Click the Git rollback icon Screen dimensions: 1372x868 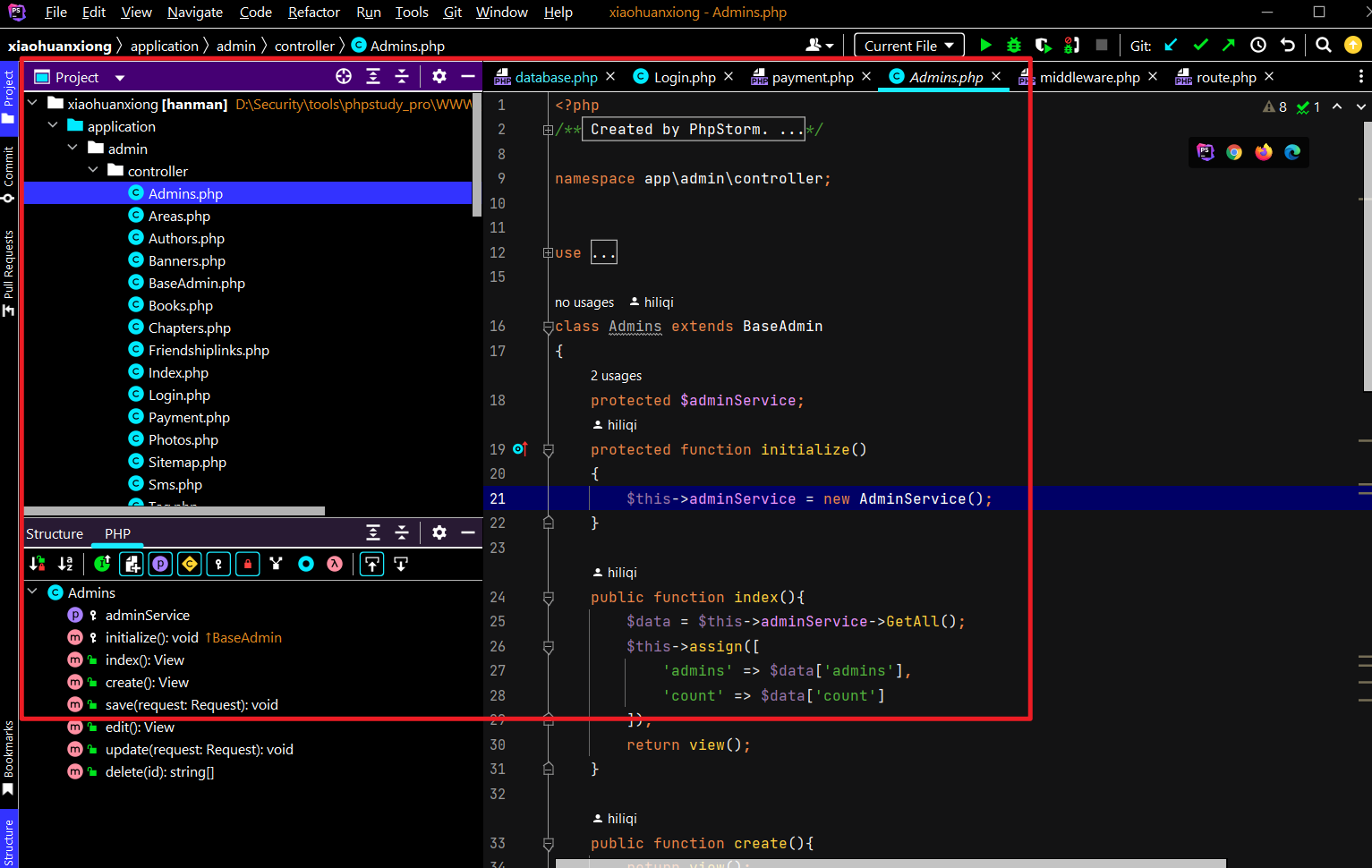coord(1288,46)
